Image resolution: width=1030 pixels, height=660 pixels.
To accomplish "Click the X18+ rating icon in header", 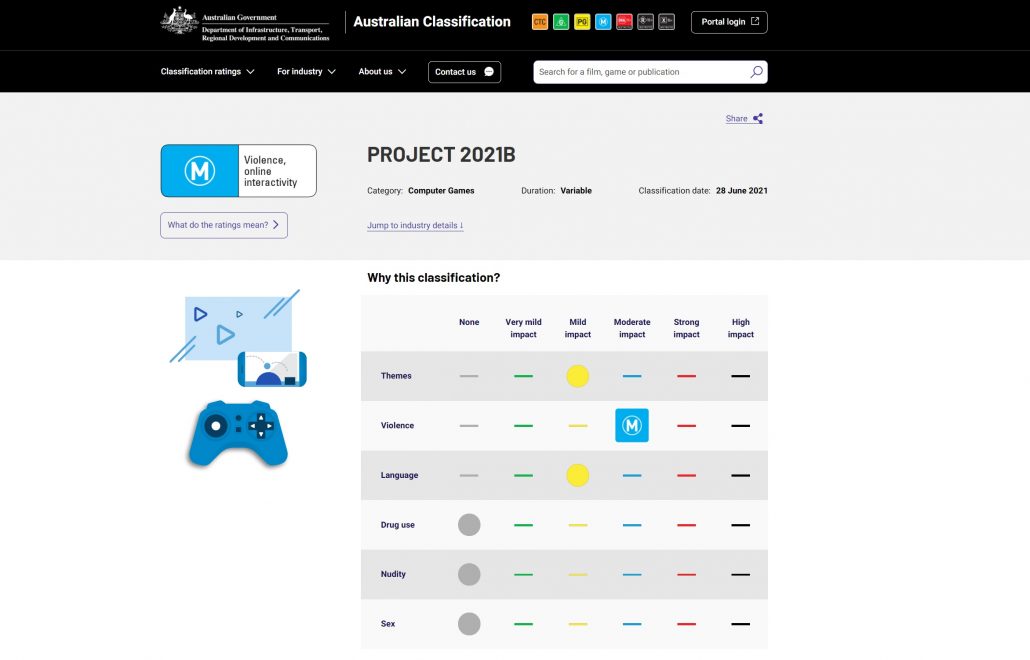I will click(x=666, y=22).
